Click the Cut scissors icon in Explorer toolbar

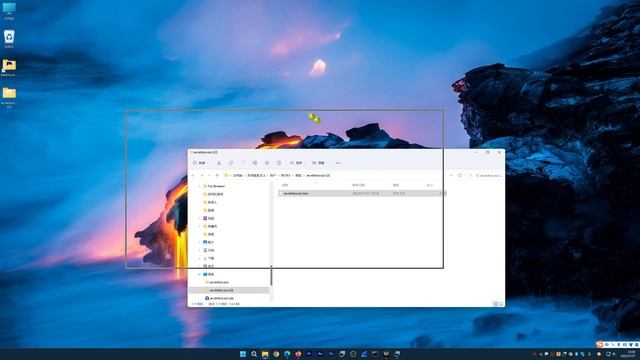click(x=219, y=163)
